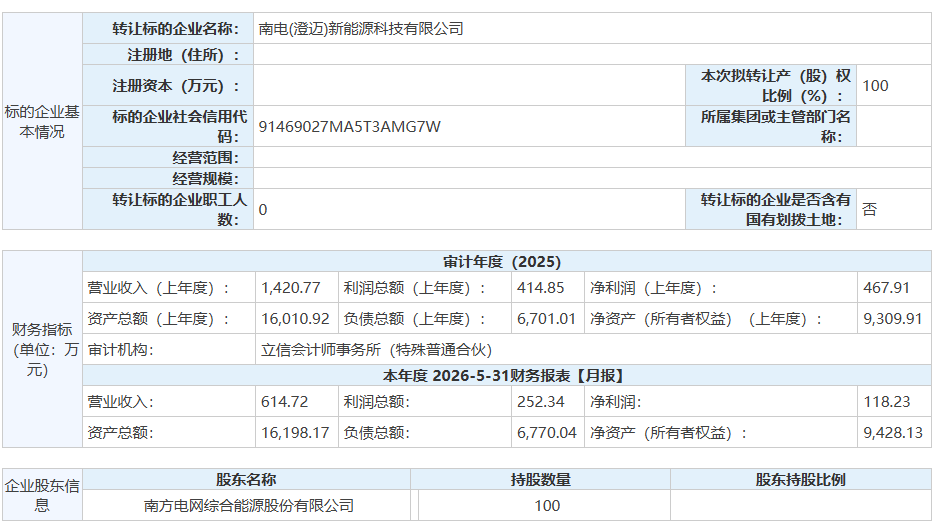The height and width of the screenshot is (529, 934).
Task: Click the shareholding quantity value 100
Action: pos(547,506)
